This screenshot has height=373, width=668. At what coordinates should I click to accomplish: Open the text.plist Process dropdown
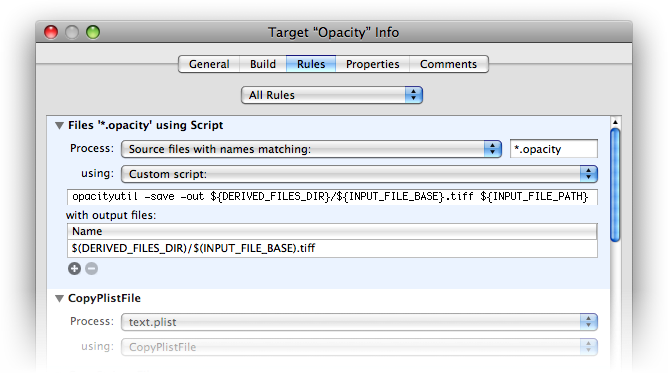pos(359,322)
